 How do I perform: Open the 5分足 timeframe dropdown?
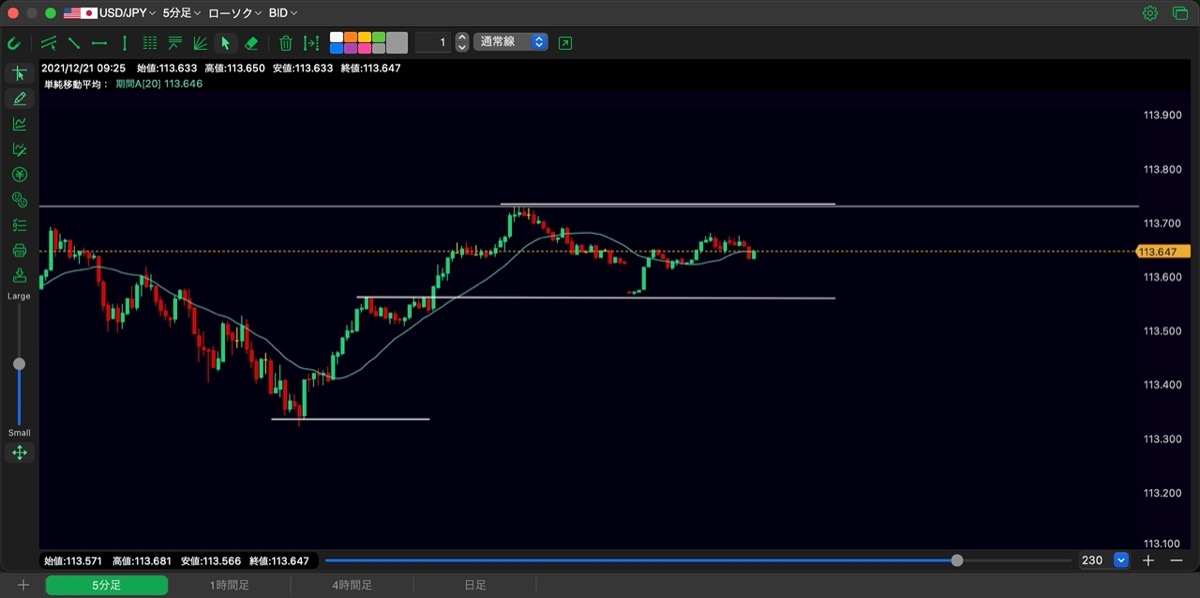coord(182,14)
